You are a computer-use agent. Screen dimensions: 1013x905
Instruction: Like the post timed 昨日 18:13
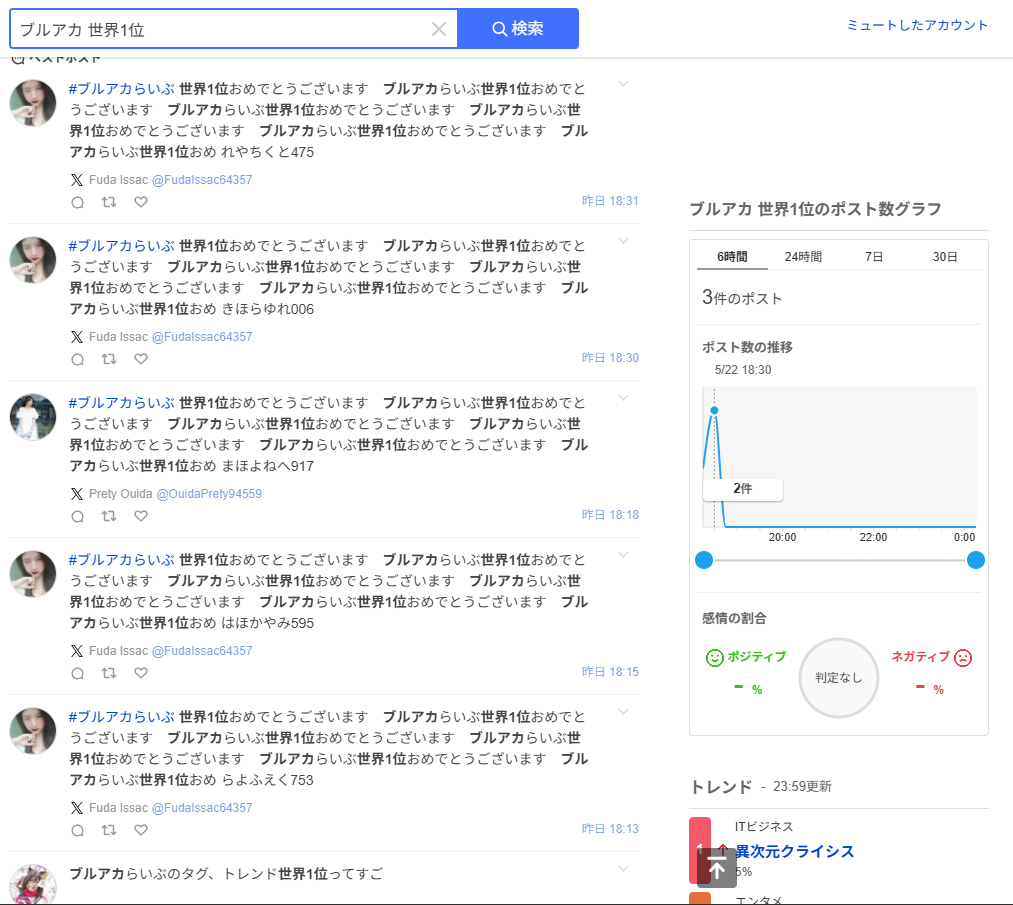141,830
